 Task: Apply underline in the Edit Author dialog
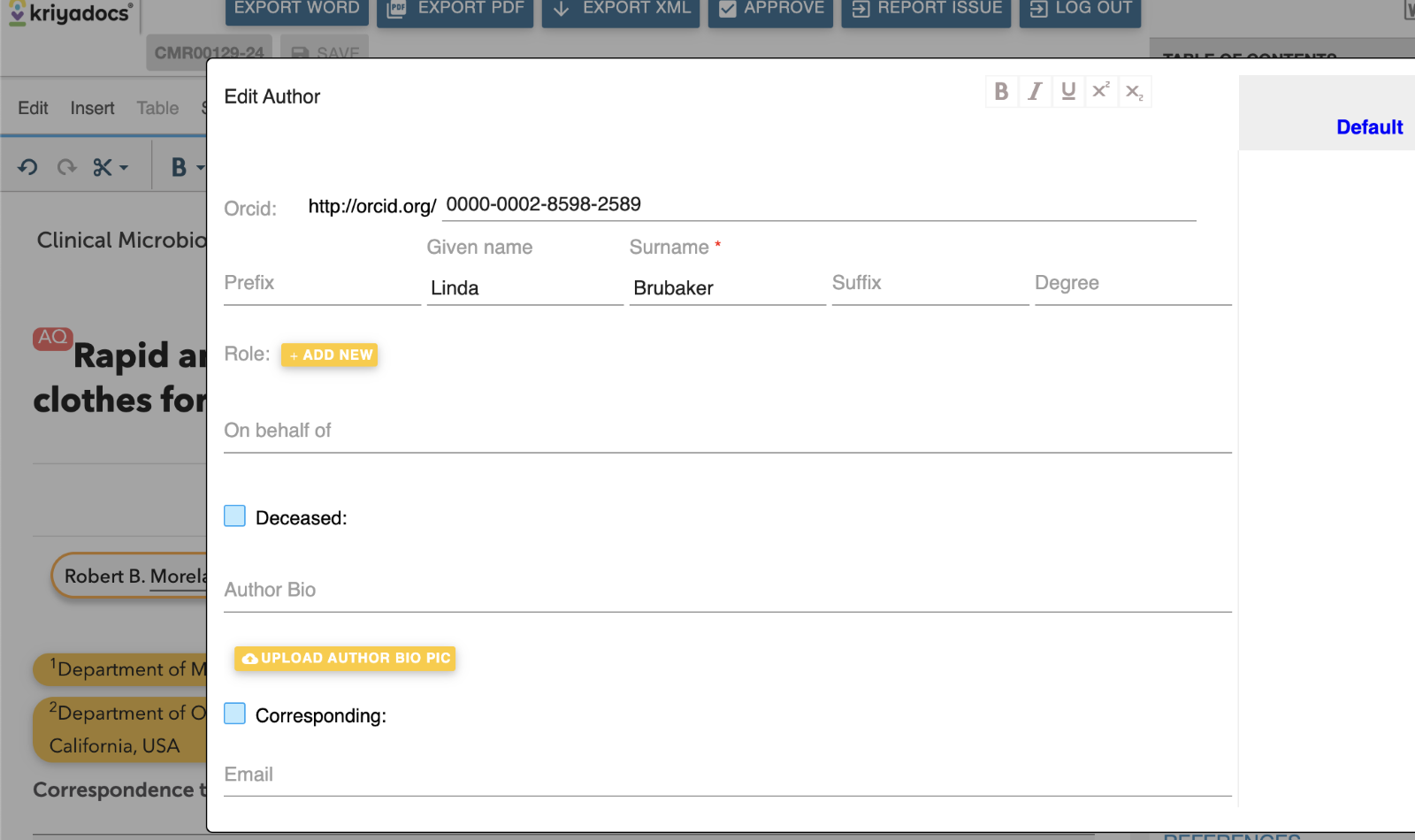[1068, 91]
